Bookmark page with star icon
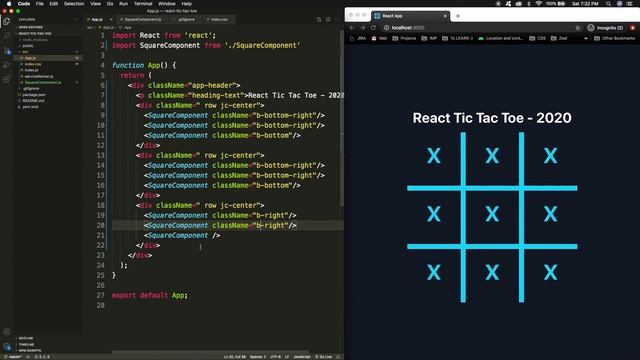Viewport: 640px width, 360px height. [x=578, y=28]
